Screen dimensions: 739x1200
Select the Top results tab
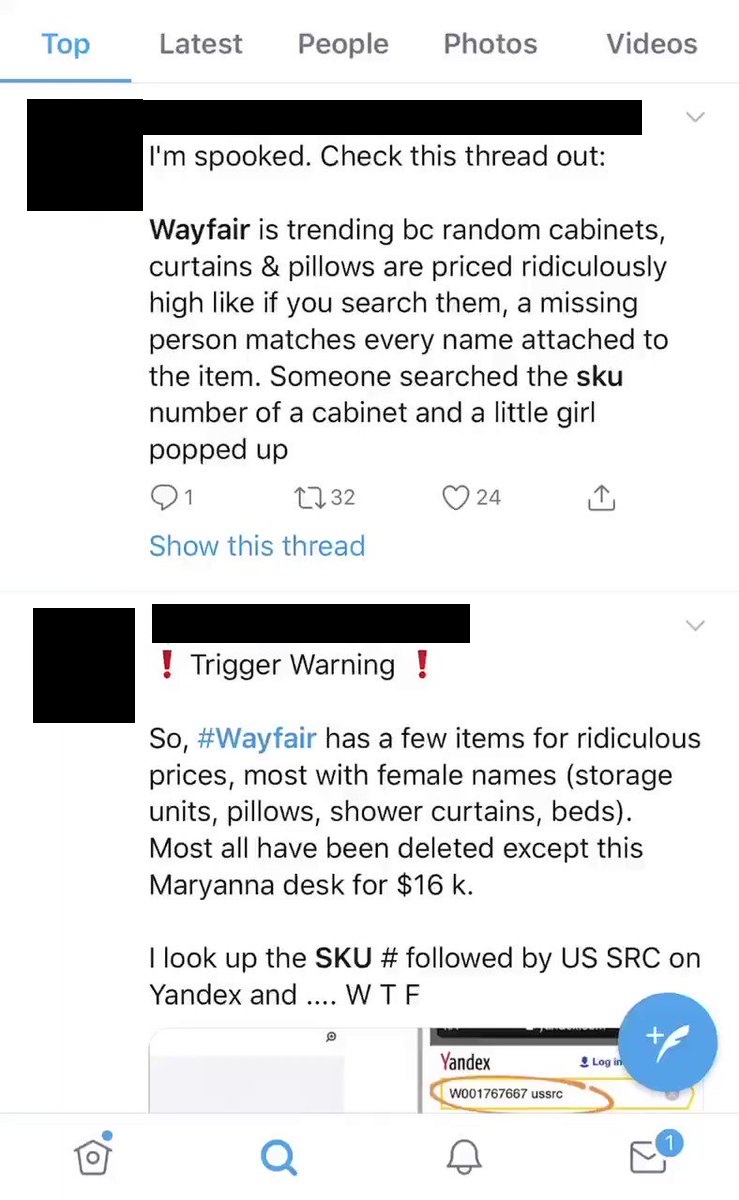[65, 44]
